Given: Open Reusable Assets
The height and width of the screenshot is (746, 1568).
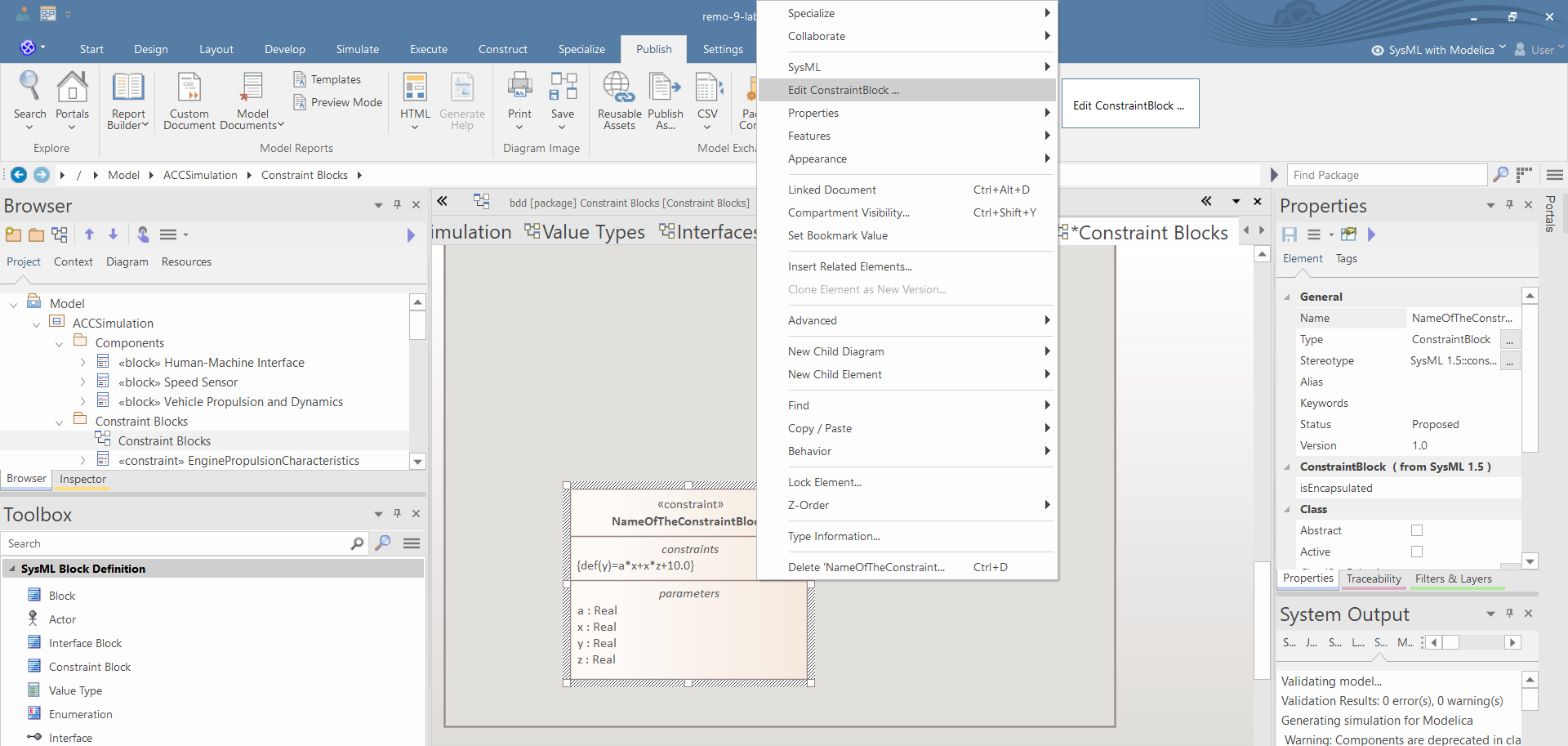Looking at the screenshot, I should tap(619, 100).
